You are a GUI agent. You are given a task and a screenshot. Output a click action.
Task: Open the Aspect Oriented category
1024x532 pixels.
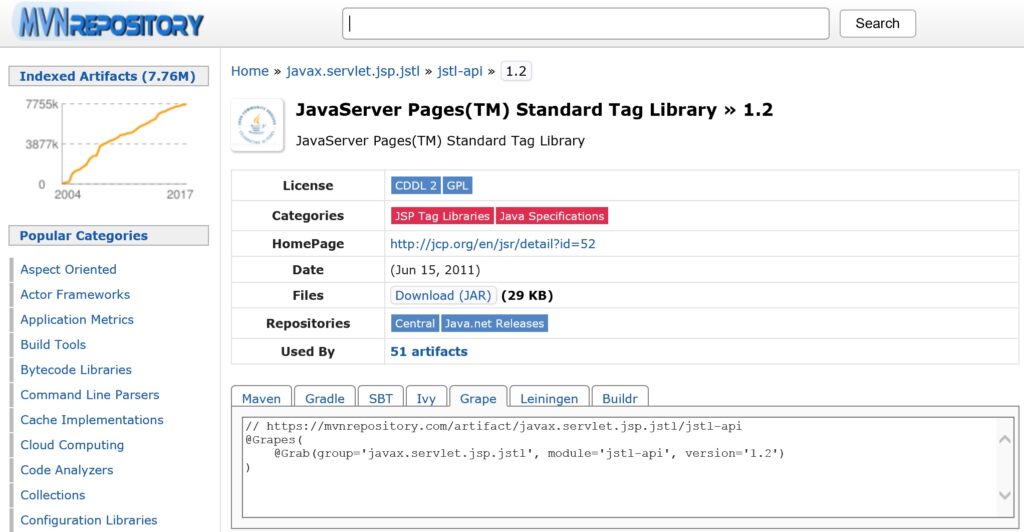click(68, 269)
